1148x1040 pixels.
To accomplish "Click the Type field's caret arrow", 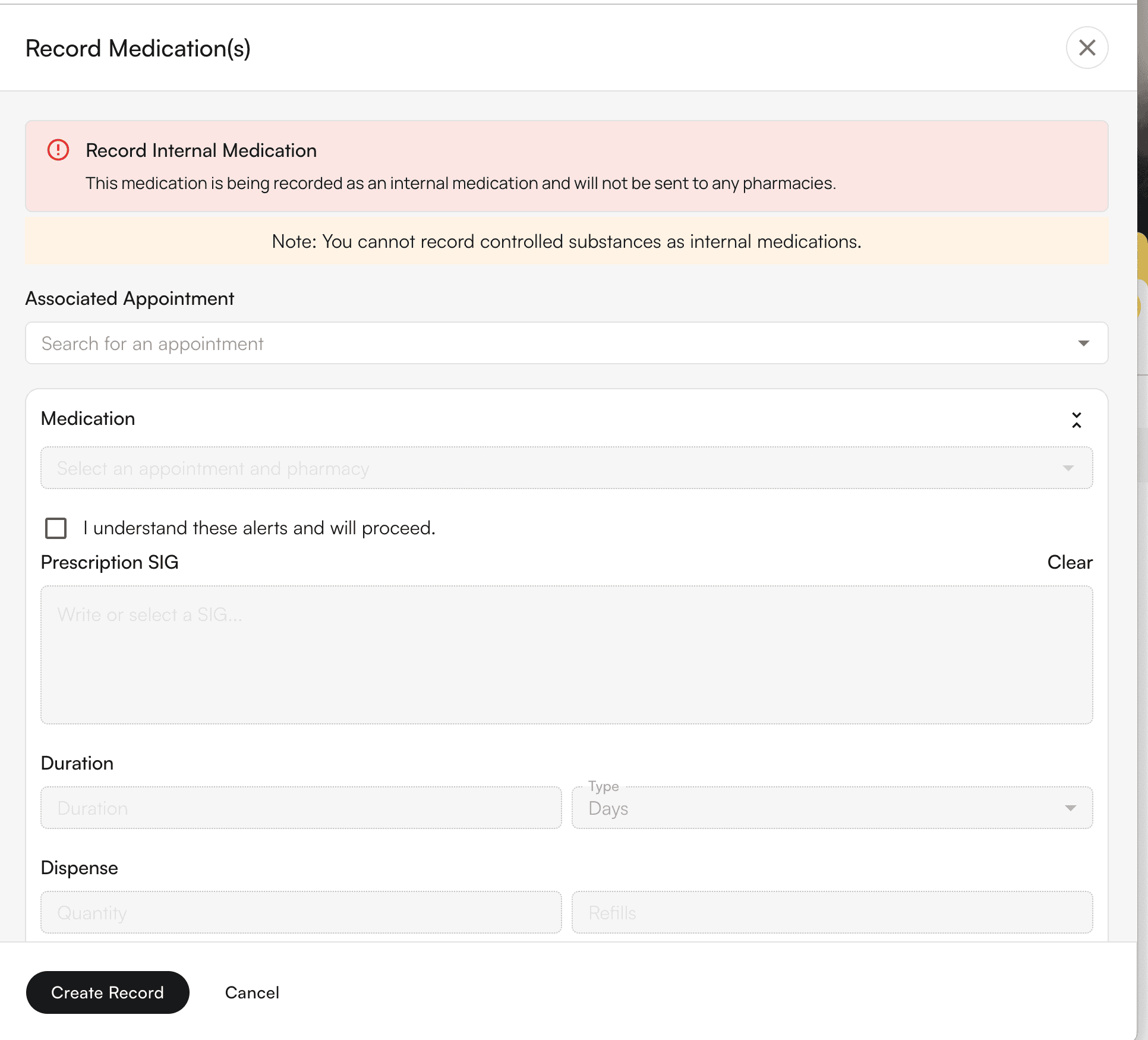I will [1070, 808].
